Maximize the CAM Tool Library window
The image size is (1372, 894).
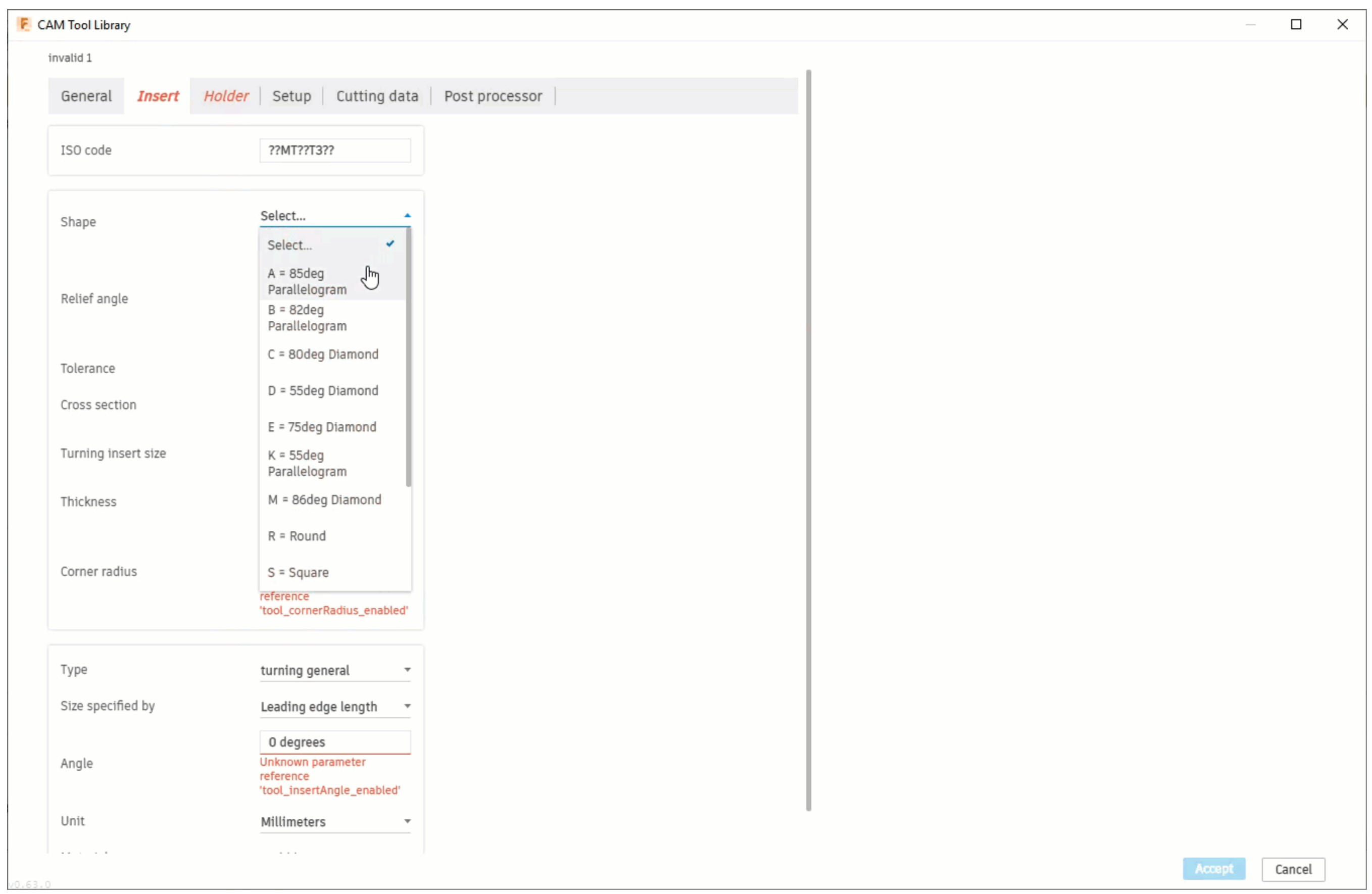click(1295, 24)
